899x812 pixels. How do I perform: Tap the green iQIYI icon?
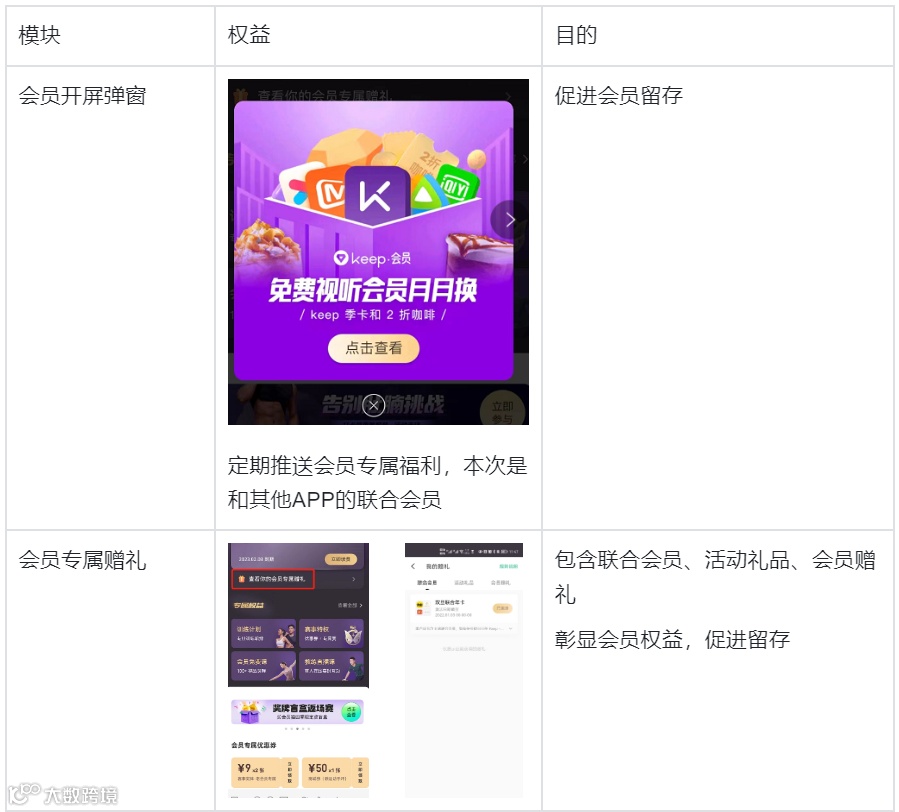point(458,185)
